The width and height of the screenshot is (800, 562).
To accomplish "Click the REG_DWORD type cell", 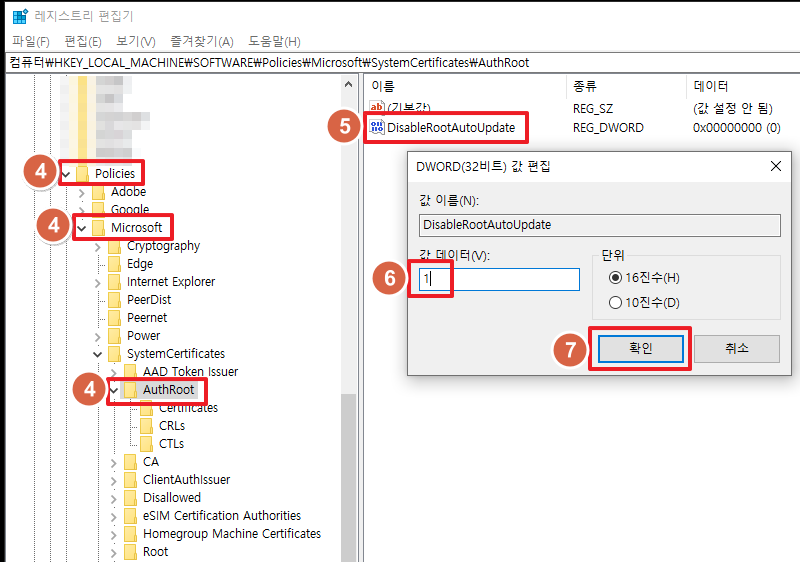I will 608,127.
